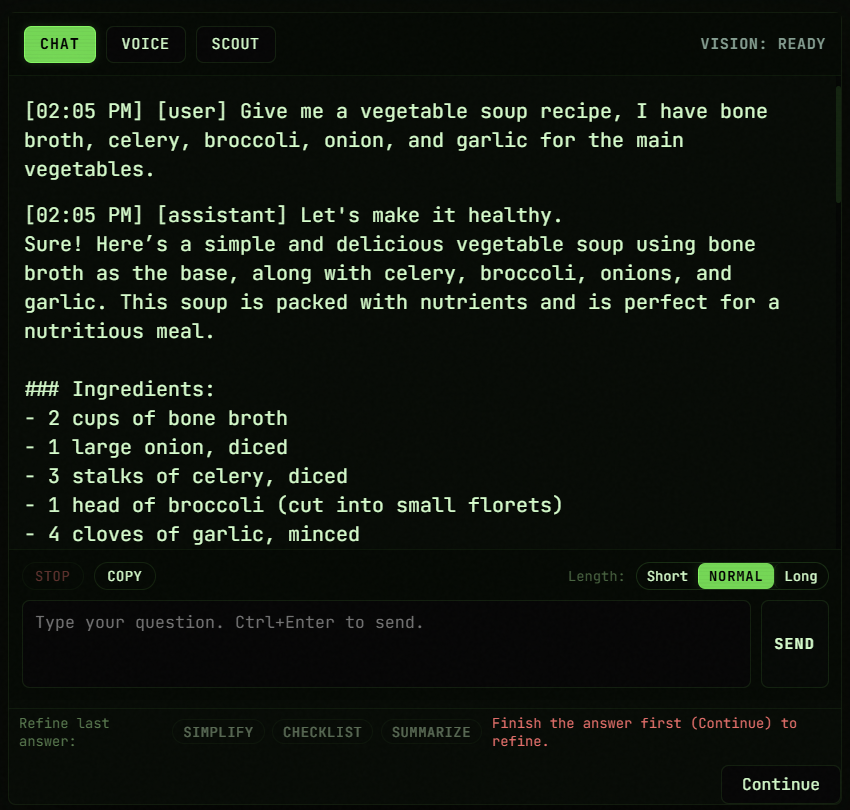Click Continue to finish the answer
The height and width of the screenshot is (810, 850).
781,784
